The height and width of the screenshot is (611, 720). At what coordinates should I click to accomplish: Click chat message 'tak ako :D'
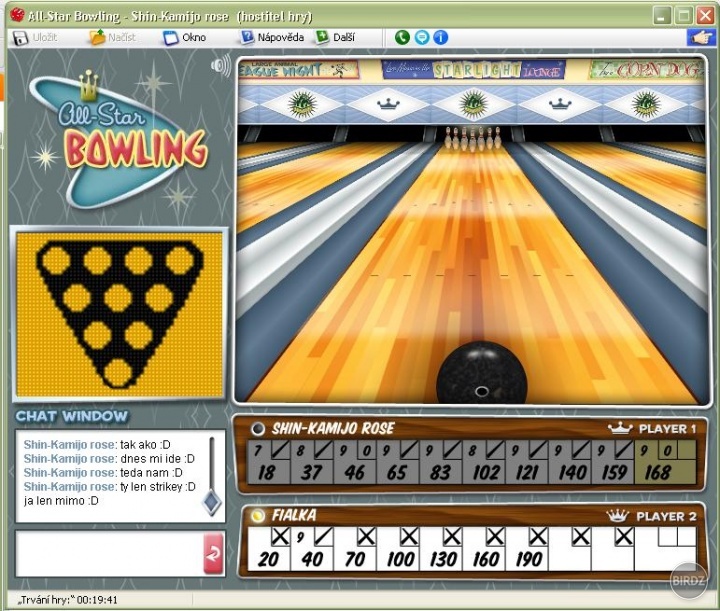click(x=145, y=445)
